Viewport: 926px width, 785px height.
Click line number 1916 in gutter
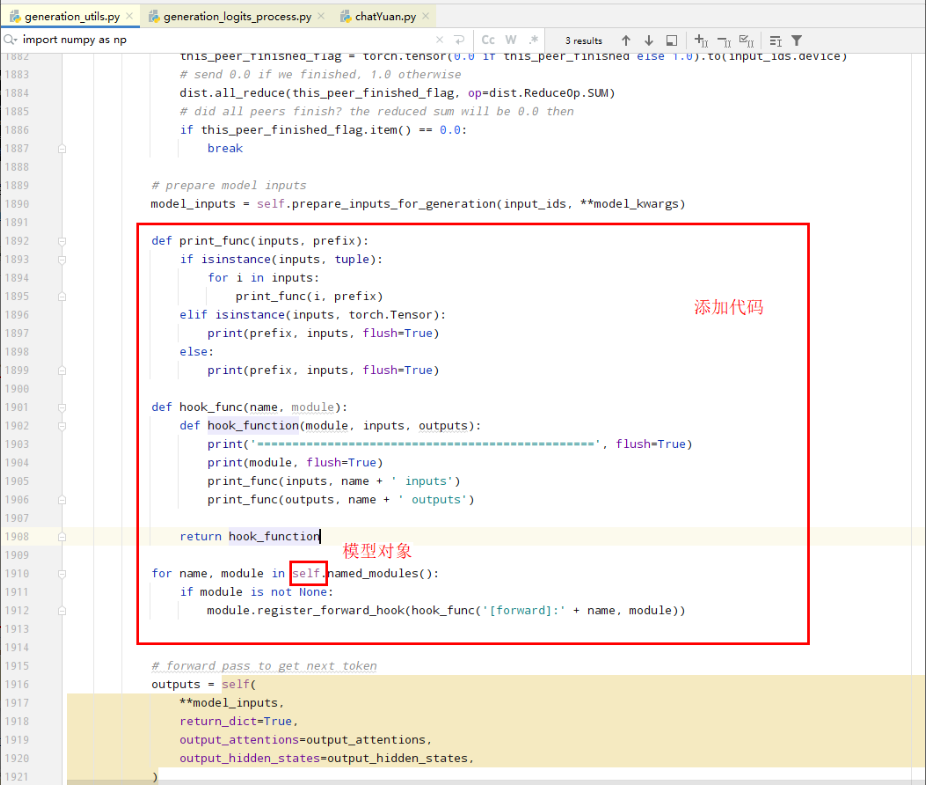(x=17, y=684)
